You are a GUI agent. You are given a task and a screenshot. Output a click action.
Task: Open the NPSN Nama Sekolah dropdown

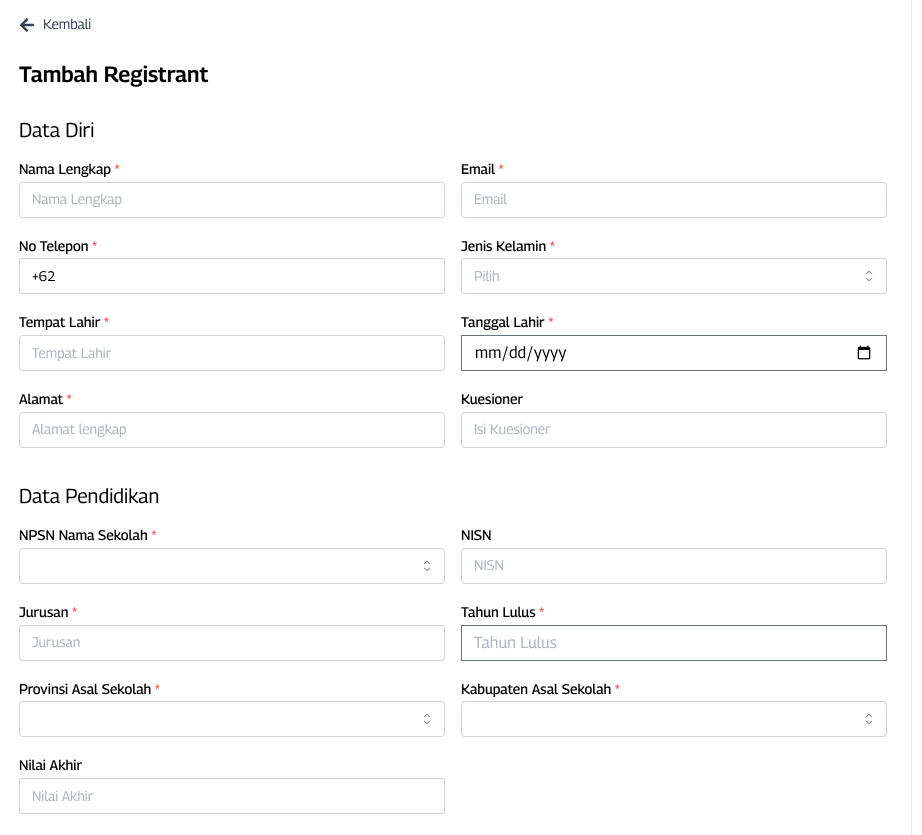coord(230,565)
